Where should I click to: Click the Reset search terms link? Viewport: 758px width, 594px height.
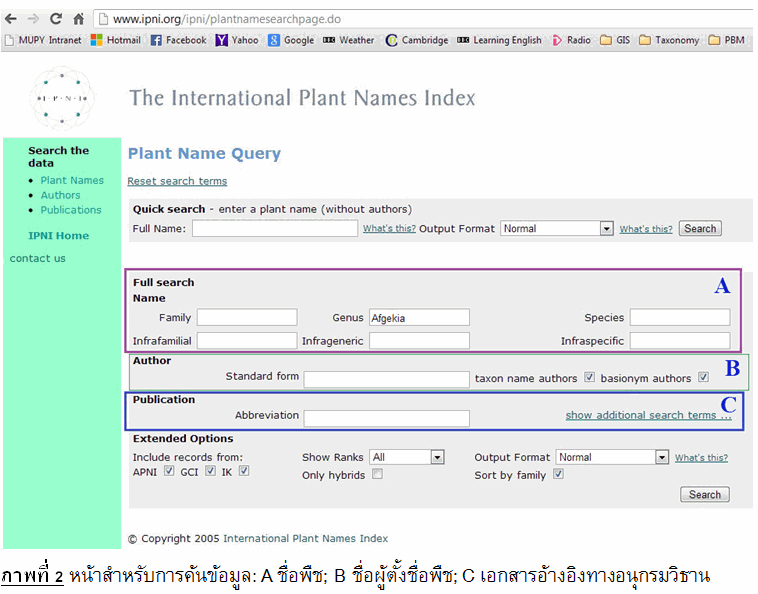click(x=177, y=181)
